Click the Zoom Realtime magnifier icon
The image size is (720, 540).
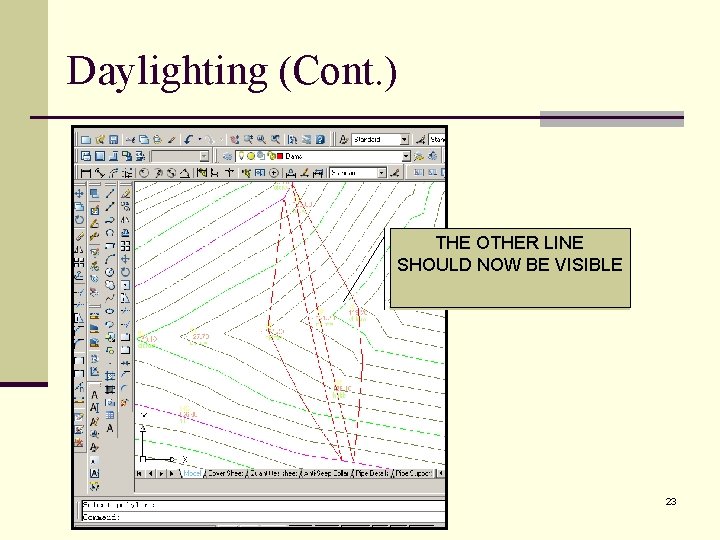click(248, 140)
